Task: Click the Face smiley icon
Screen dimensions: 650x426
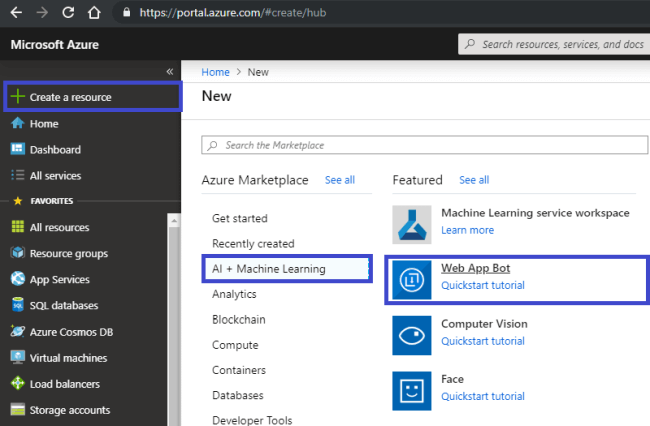Action: 412,391
